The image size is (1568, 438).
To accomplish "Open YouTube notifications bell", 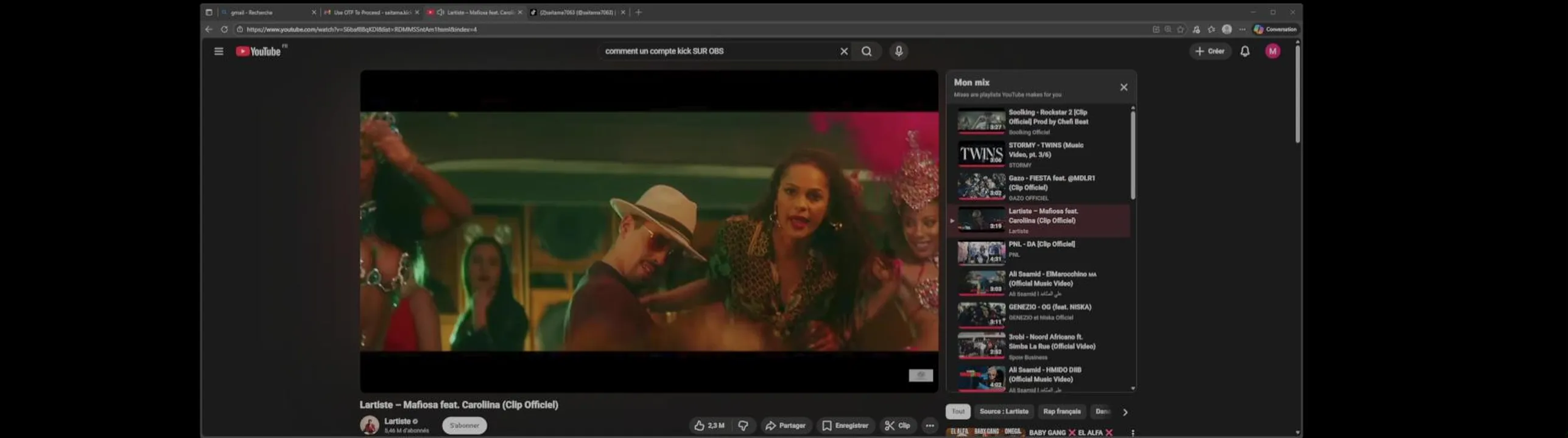I will [x=1245, y=52].
